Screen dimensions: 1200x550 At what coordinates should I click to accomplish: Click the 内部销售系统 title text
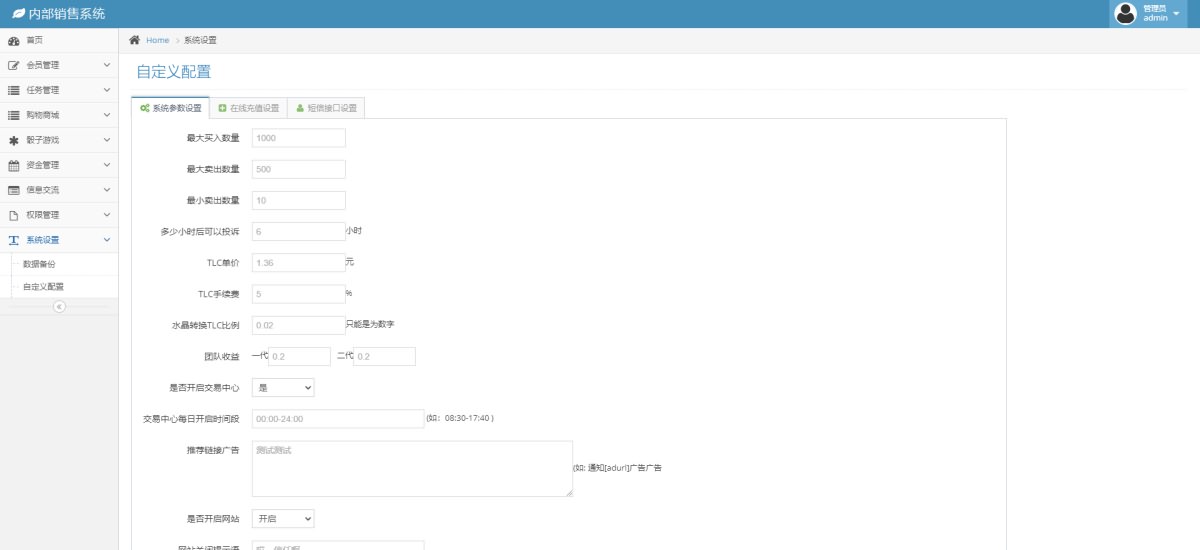[67, 14]
